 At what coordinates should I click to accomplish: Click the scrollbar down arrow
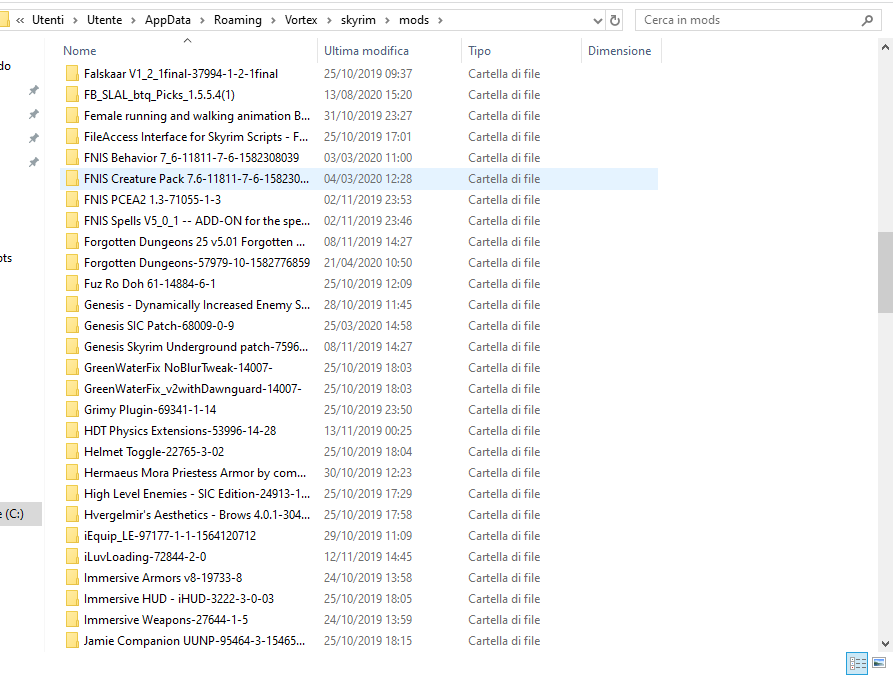coord(886,644)
